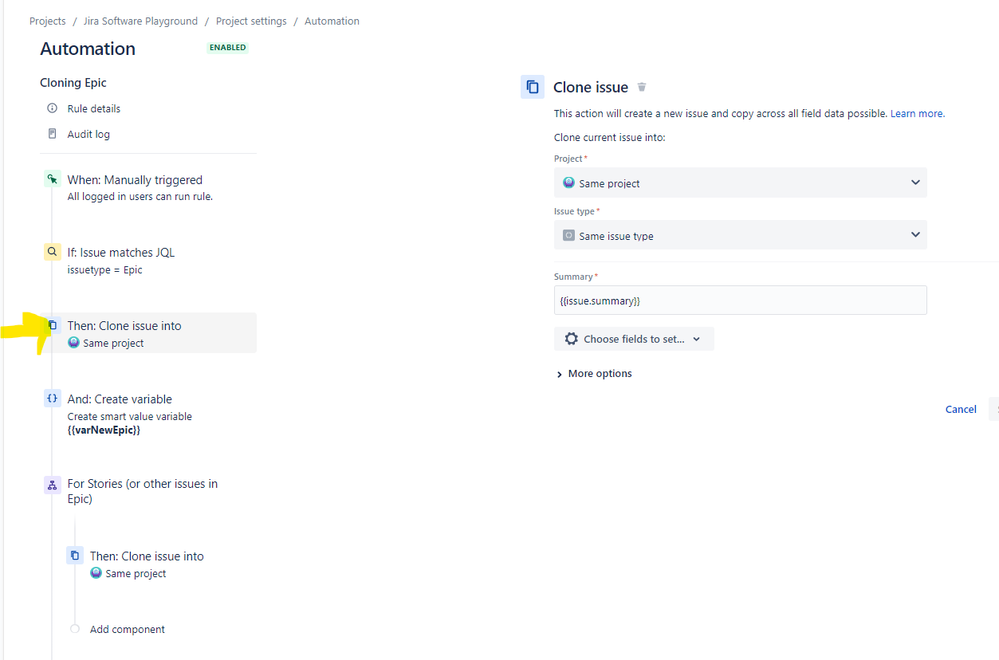Click the avatar in the Project dropdown

point(569,183)
